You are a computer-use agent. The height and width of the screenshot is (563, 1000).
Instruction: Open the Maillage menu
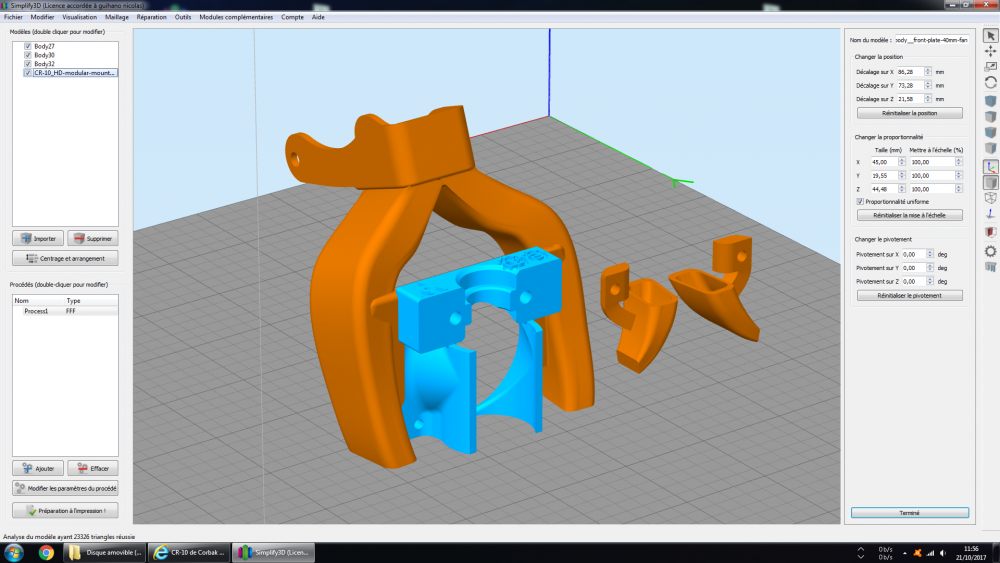(117, 17)
